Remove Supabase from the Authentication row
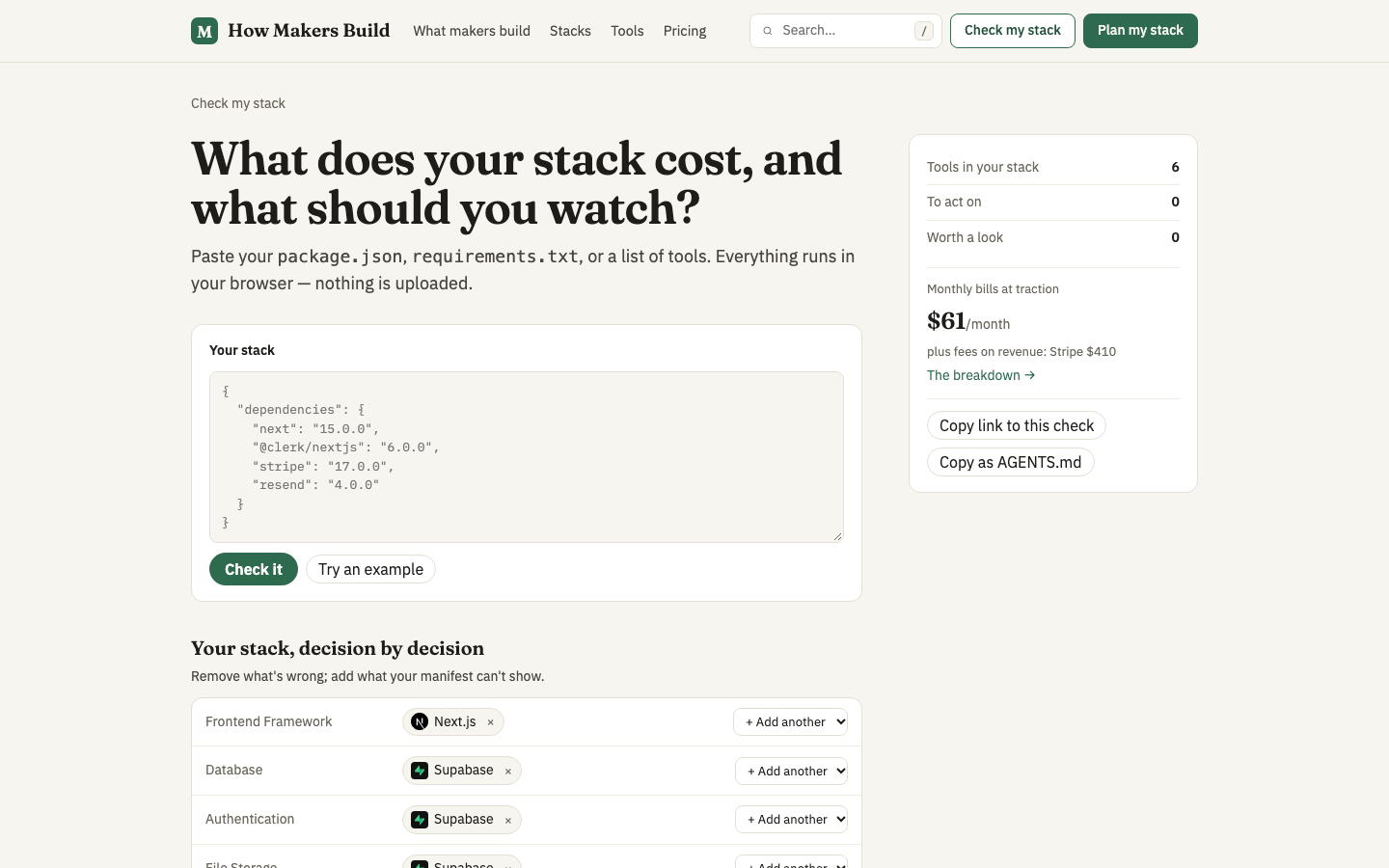 (508, 821)
